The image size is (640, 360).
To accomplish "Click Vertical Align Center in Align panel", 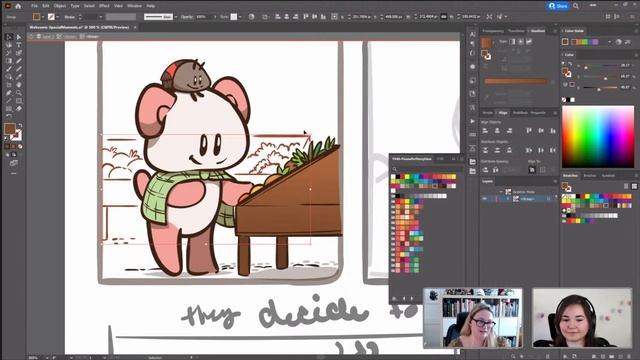I will tap(541, 131).
